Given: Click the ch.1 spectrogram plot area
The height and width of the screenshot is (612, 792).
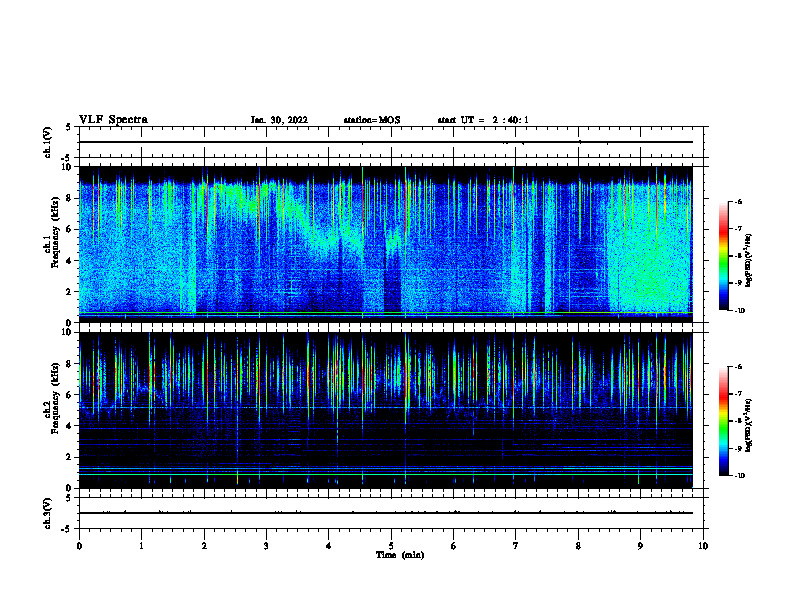Looking at the screenshot, I should tap(385, 244).
